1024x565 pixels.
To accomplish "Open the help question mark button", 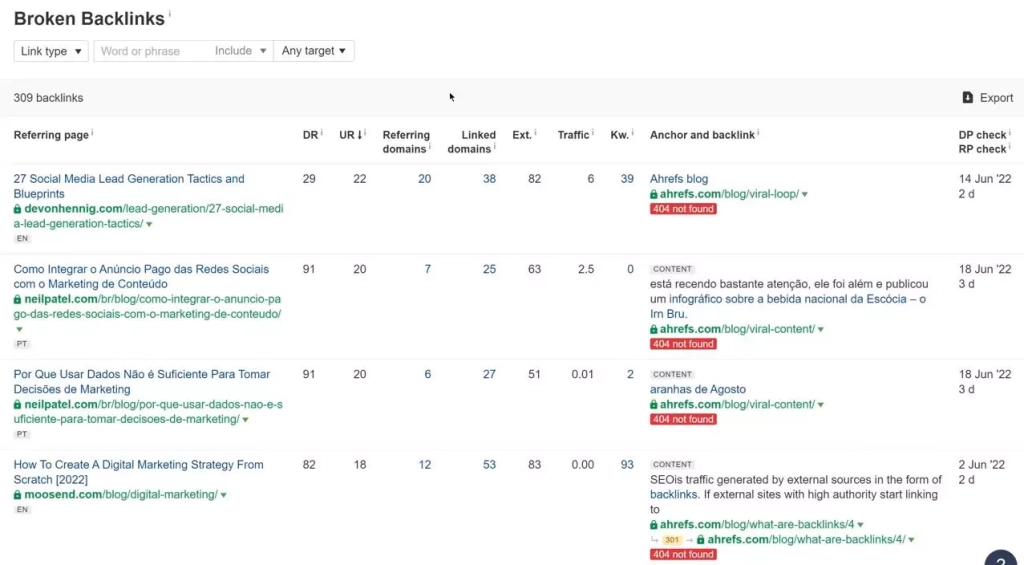I will pyautogui.click(x=1002, y=560).
